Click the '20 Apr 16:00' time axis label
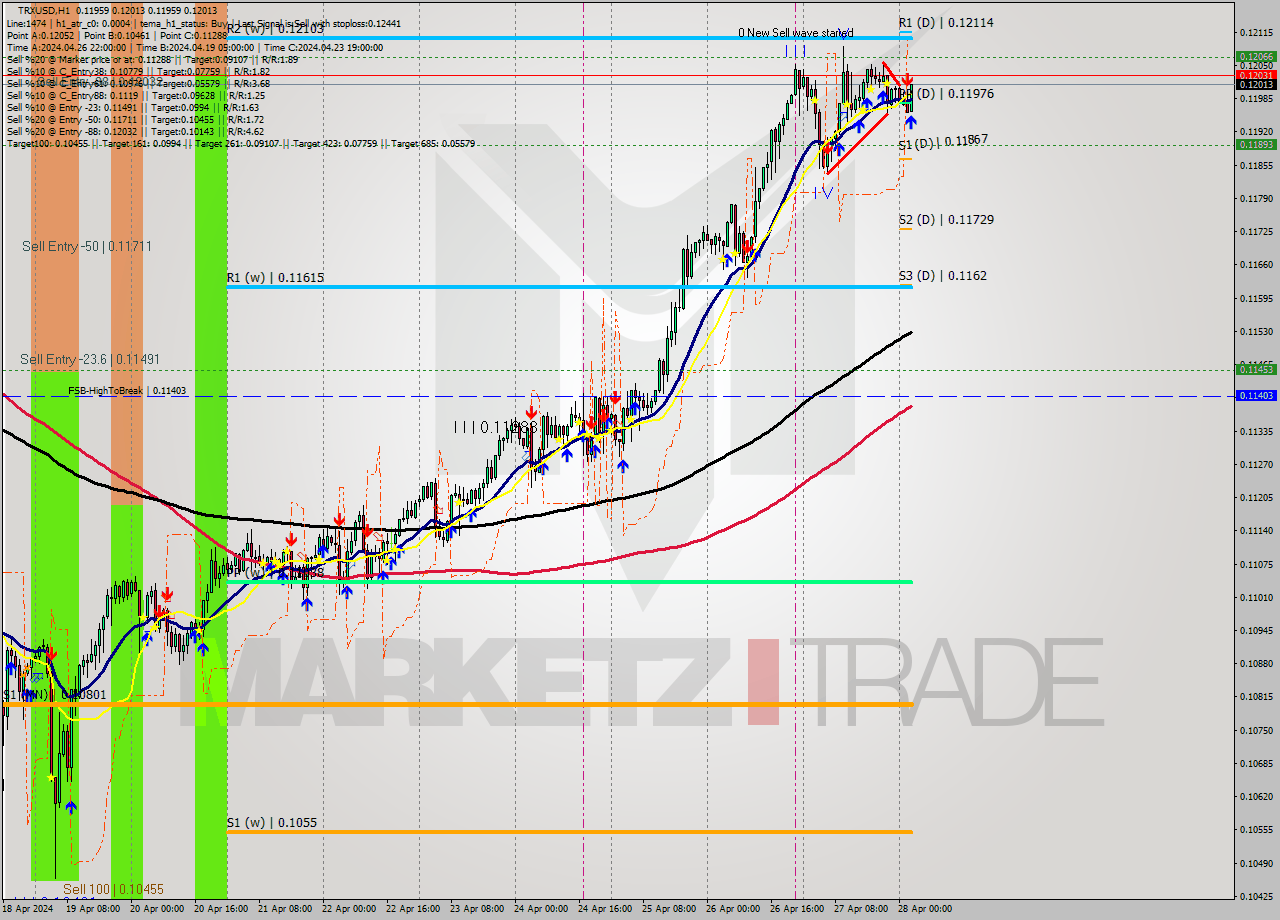The height and width of the screenshot is (920, 1280). pyautogui.click(x=219, y=909)
